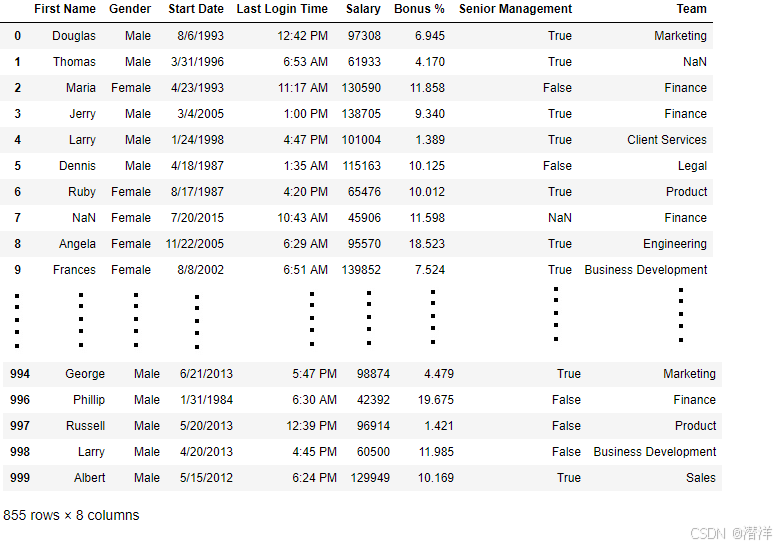Viewport: 779px width, 547px height.
Task: Click start date 8/6/1993
Action: 201,36
